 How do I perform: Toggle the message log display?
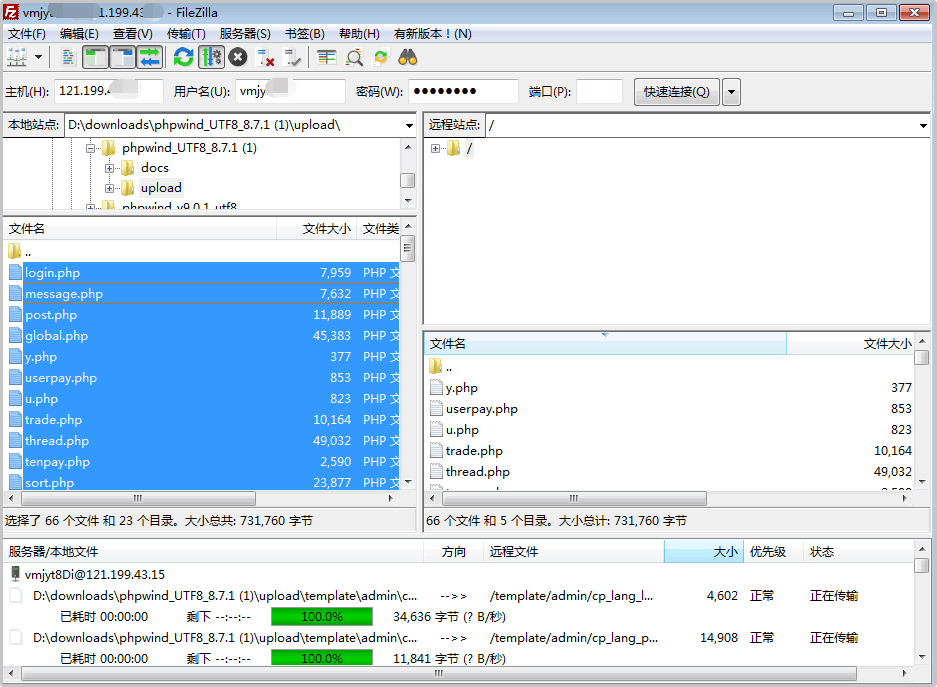[69, 57]
